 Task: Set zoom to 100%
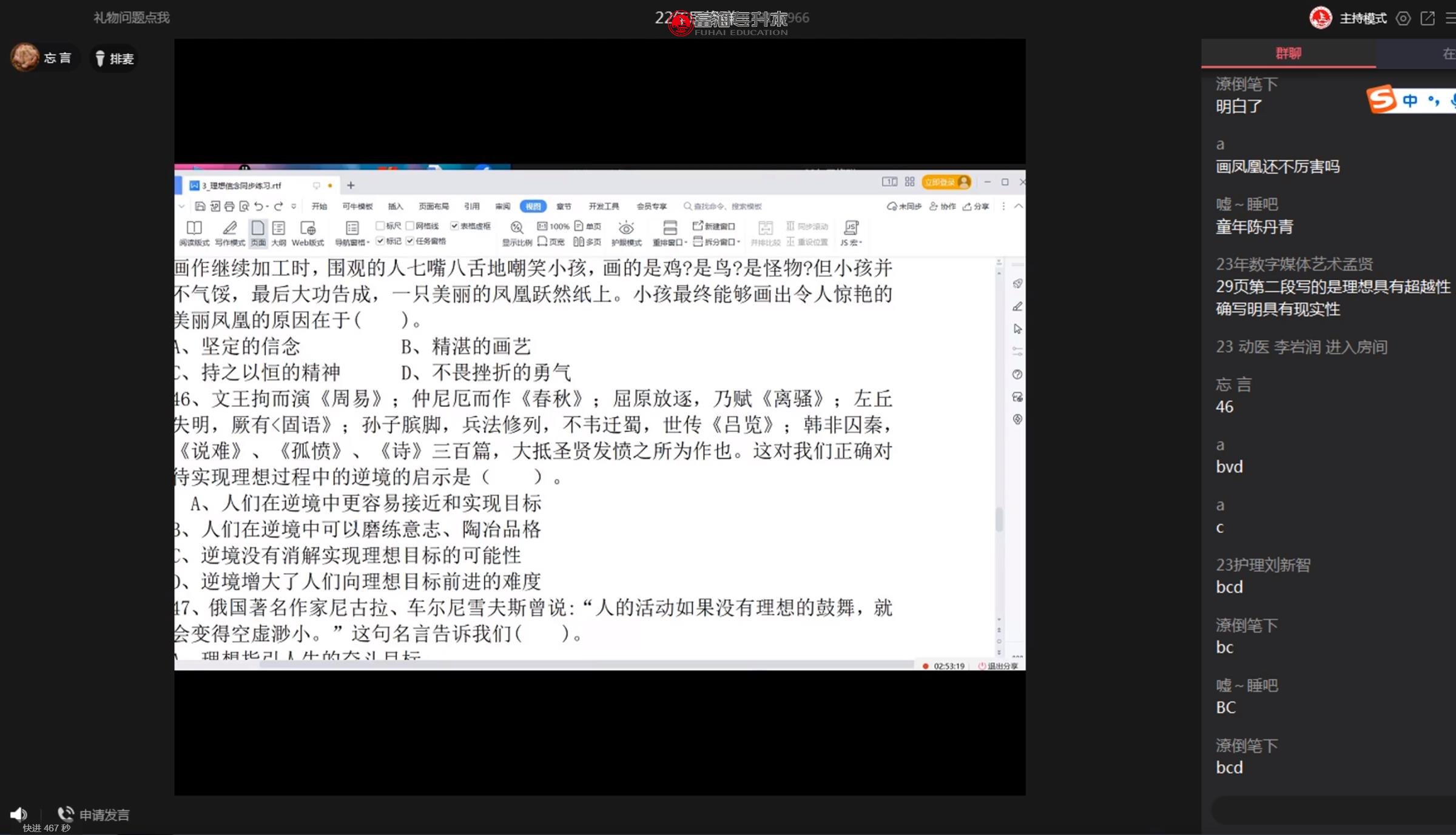[553, 226]
